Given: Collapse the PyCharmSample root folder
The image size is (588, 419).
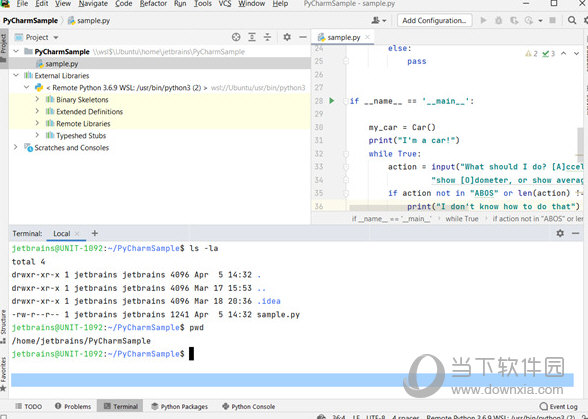Looking at the screenshot, I should coord(16,51).
